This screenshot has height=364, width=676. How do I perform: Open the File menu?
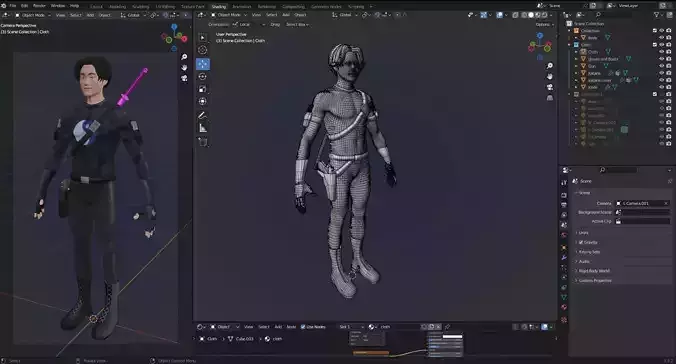click(13, 6)
